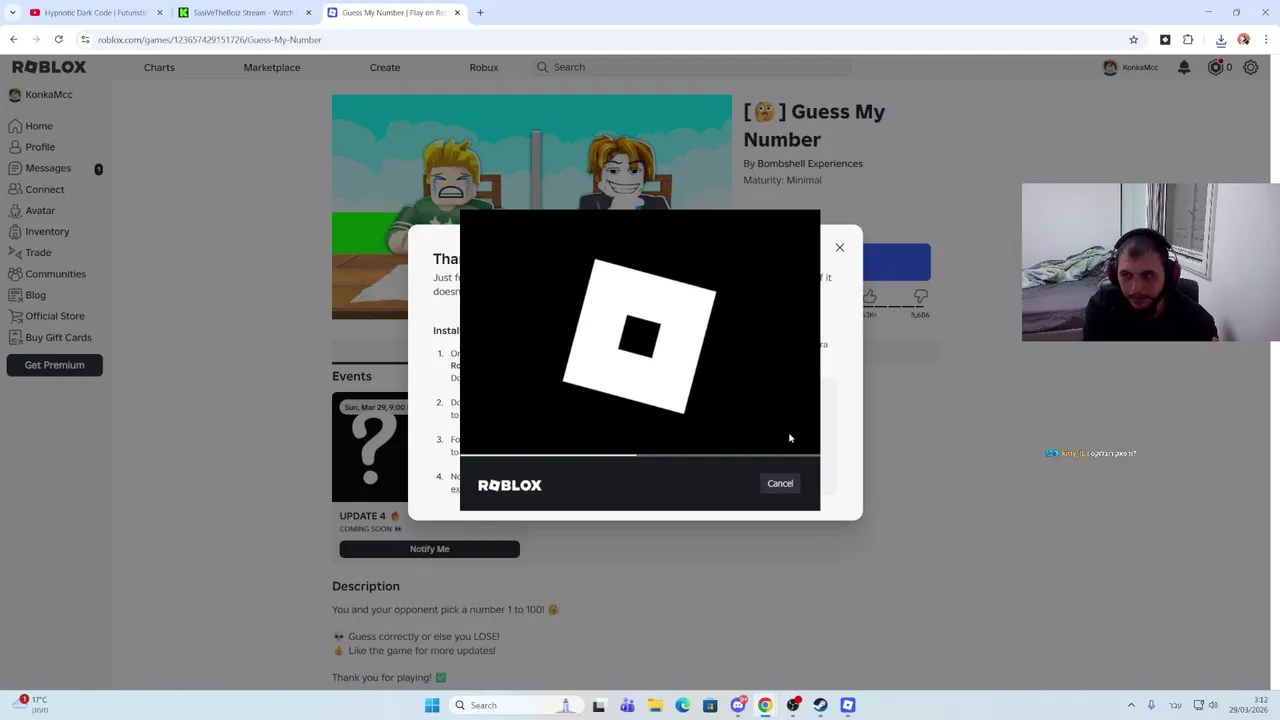Click the Roblox logo in header

(x=49, y=67)
